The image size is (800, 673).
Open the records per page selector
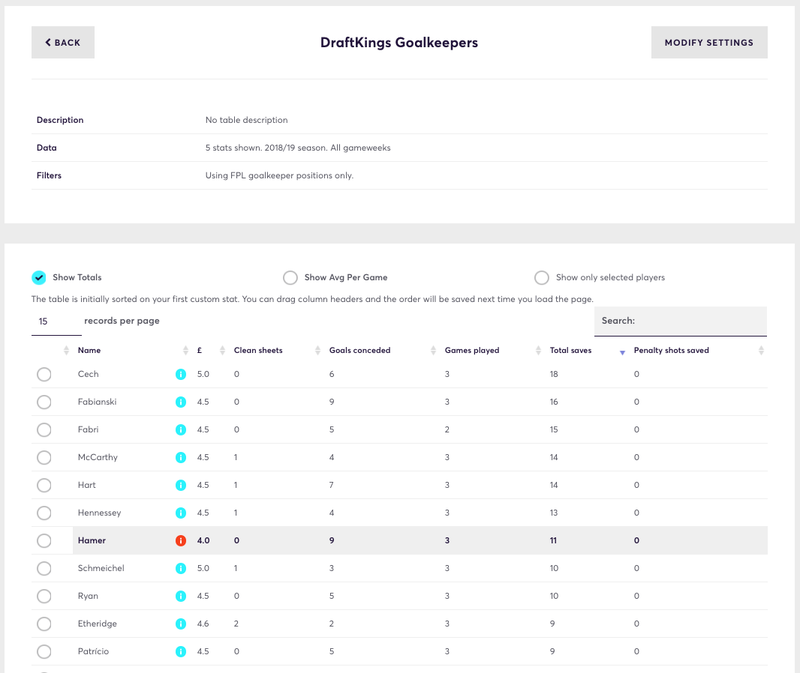click(56, 321)
